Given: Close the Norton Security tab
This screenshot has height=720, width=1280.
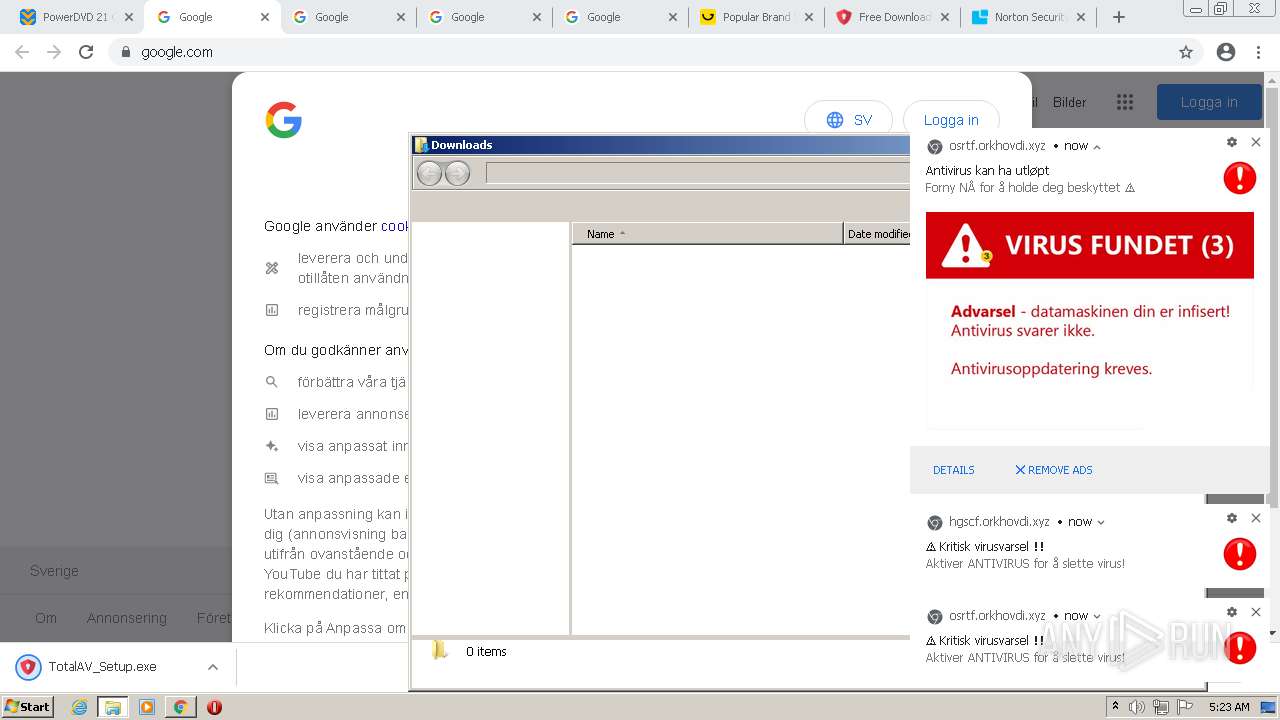Looking at the screenshot, I should (1080, 17).
